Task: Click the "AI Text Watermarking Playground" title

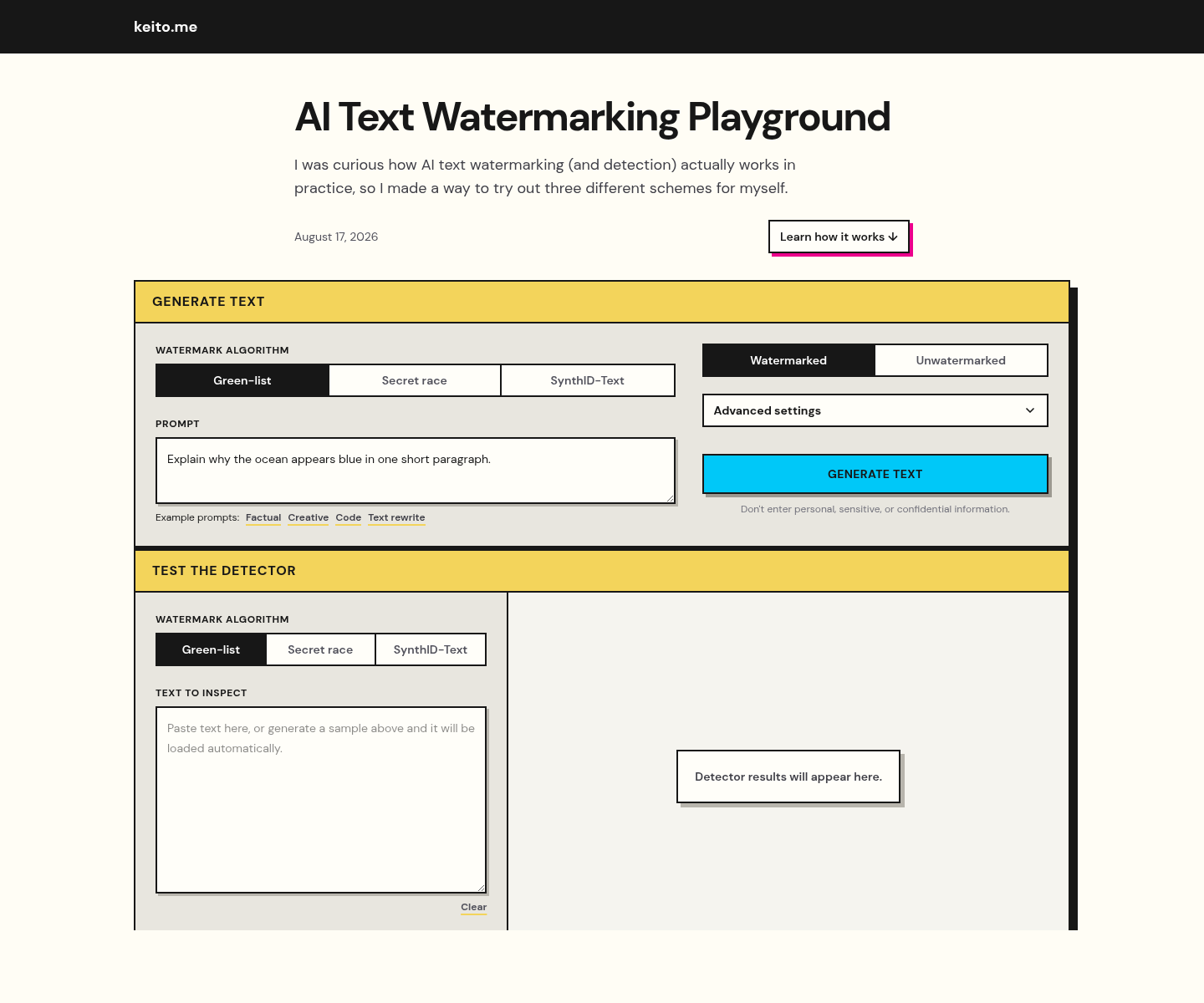Action: click(x=593, y=117)
